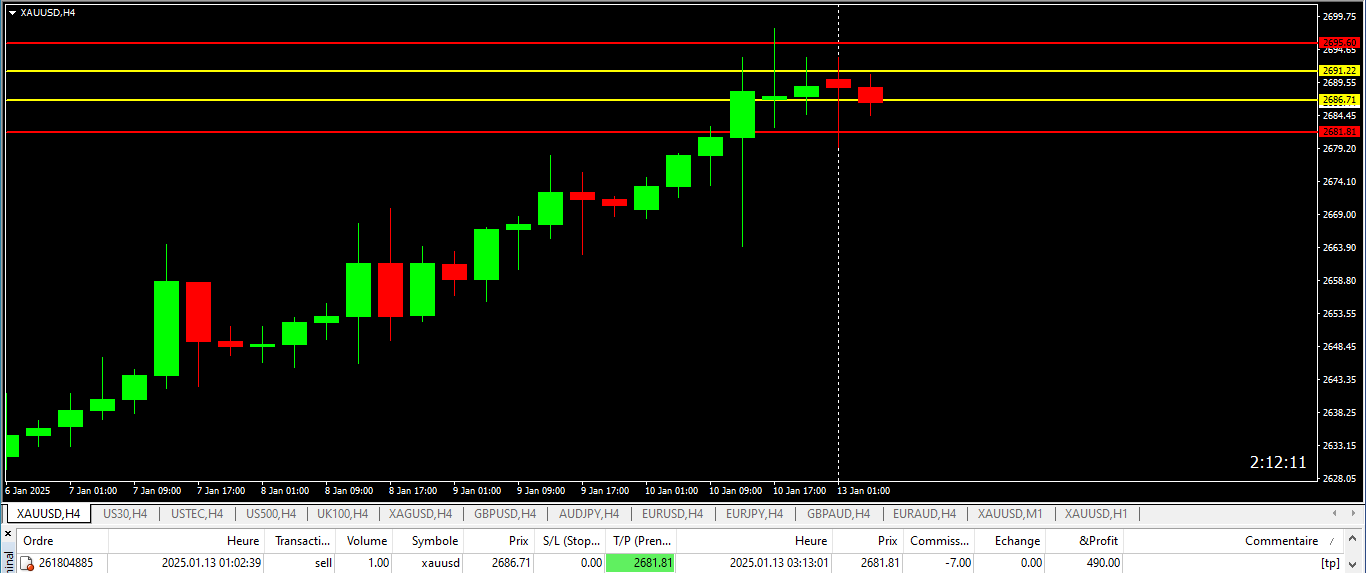Click the yellow 2686.71 price axis label

point(1340,100)
